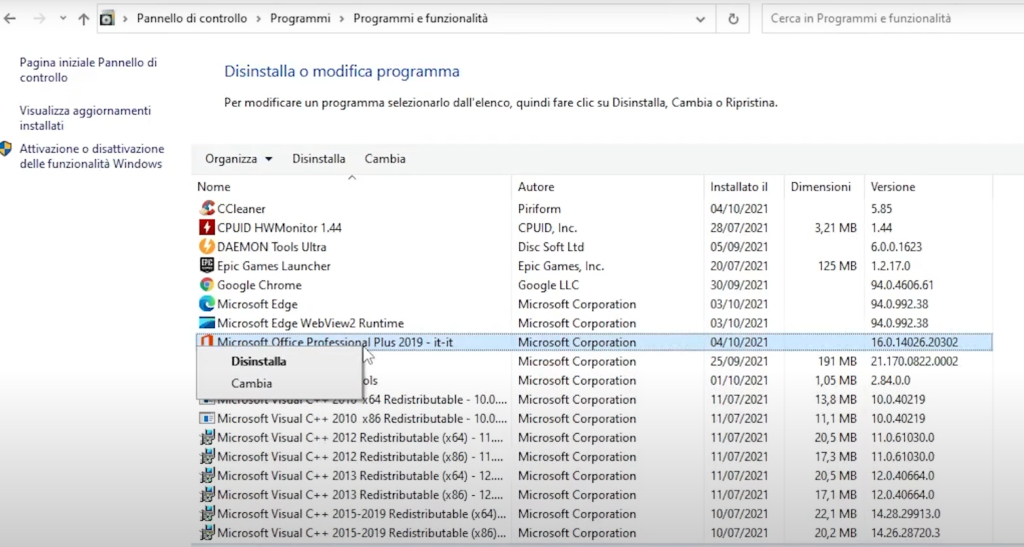The width and height of the screenshot is (1024, 547).
Task: Click the Google Chrome icon in list
Action: pyautogui.click(x=207, y=285)
